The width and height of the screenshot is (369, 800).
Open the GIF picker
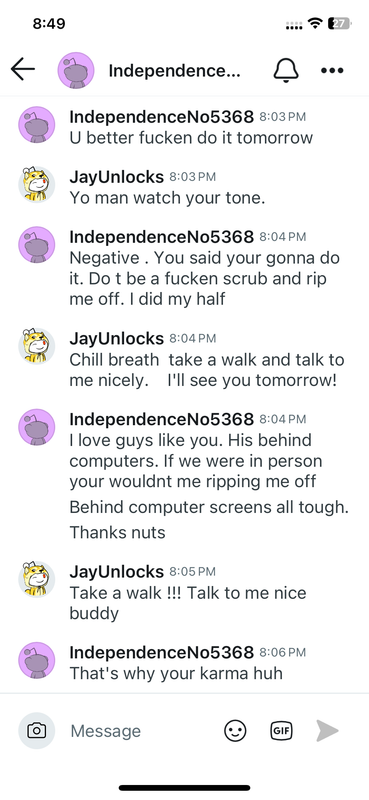pos(281,731)
